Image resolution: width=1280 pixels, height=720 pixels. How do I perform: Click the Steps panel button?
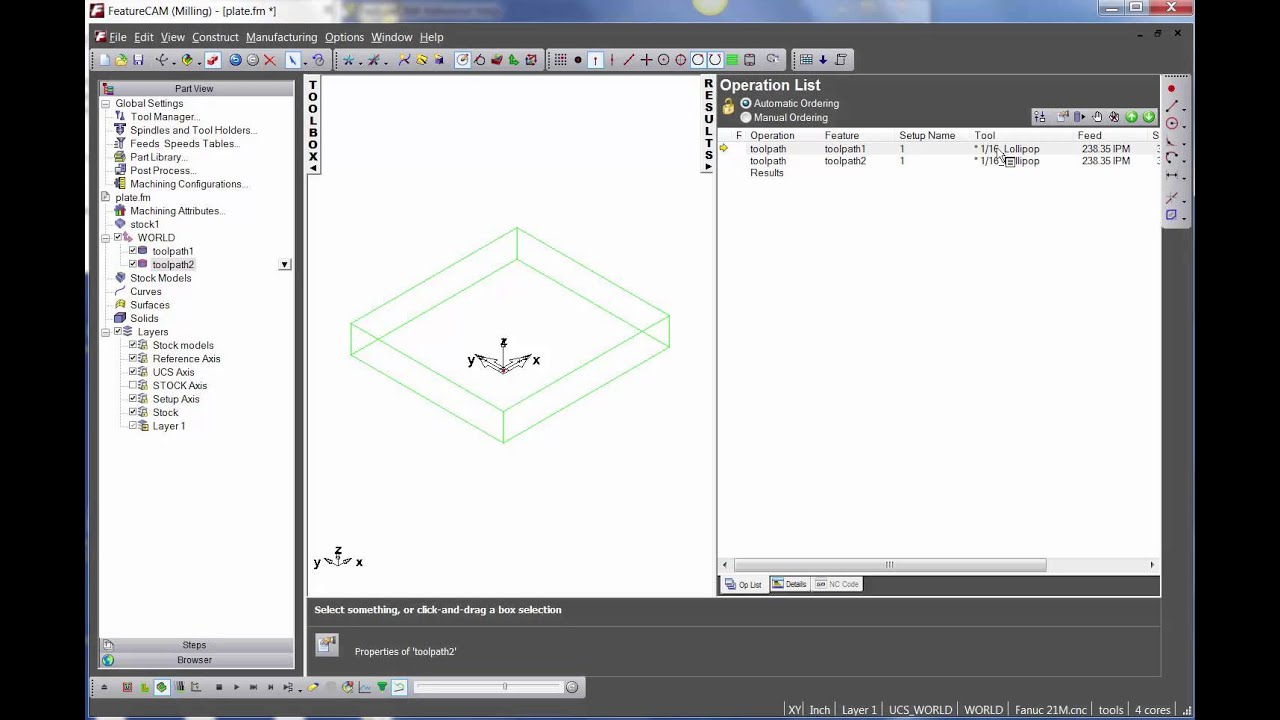(x=194, y=645)
